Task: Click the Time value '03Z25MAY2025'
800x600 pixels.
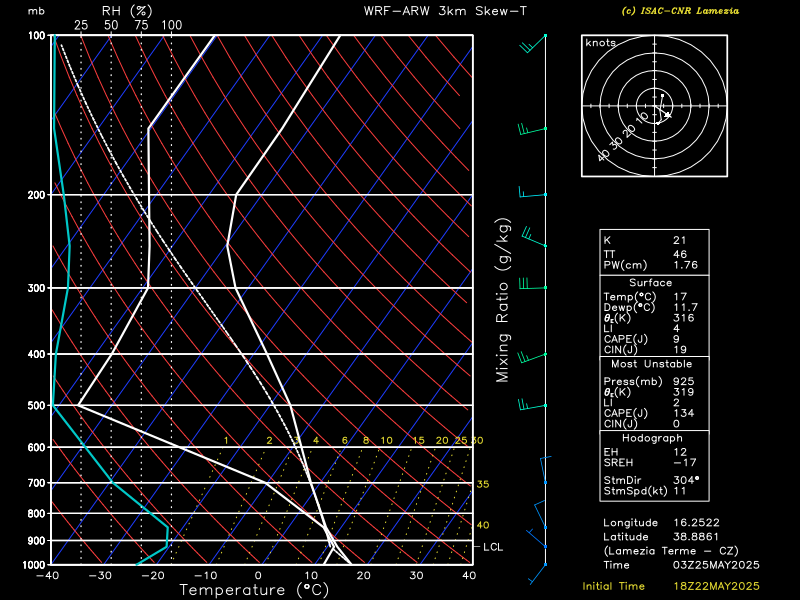Action: click(x=716, y=565)
